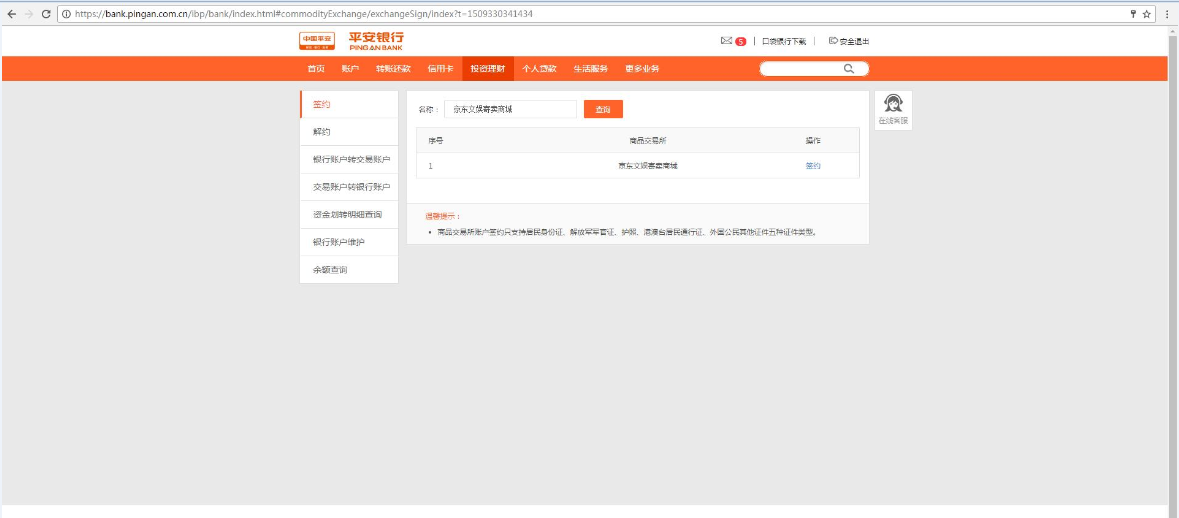Open the mail inbox envelope icon
Image resolution: width=1179 pixels, height=518 pixels.
(726, 41)
